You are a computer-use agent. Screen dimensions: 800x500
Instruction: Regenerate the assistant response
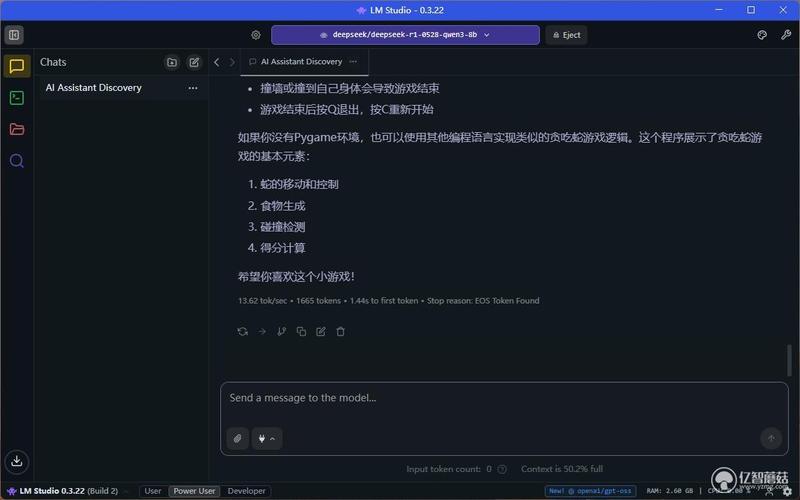pos(242,332)
